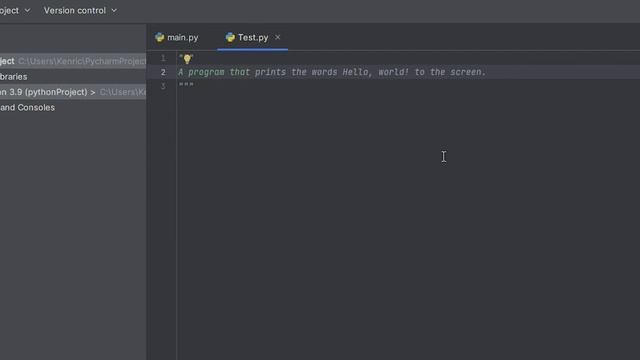
Task: Place cursor in docstring text on line 2
Action: pyautogui.click(x=332, y=72)
